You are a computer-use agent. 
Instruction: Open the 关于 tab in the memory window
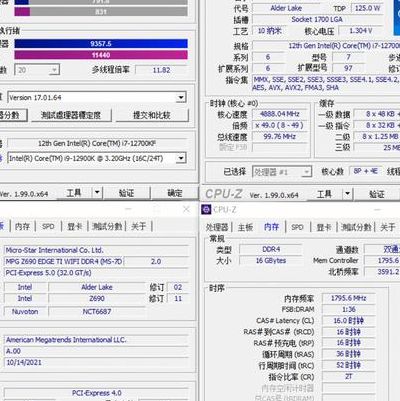tap(388, 227)
